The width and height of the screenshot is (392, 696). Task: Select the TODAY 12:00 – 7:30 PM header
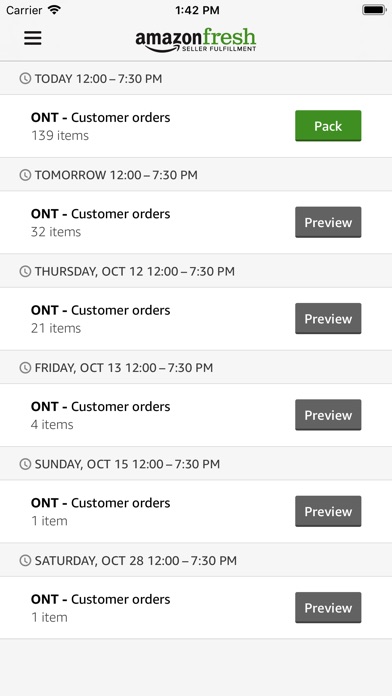click(x=196, y=79)
